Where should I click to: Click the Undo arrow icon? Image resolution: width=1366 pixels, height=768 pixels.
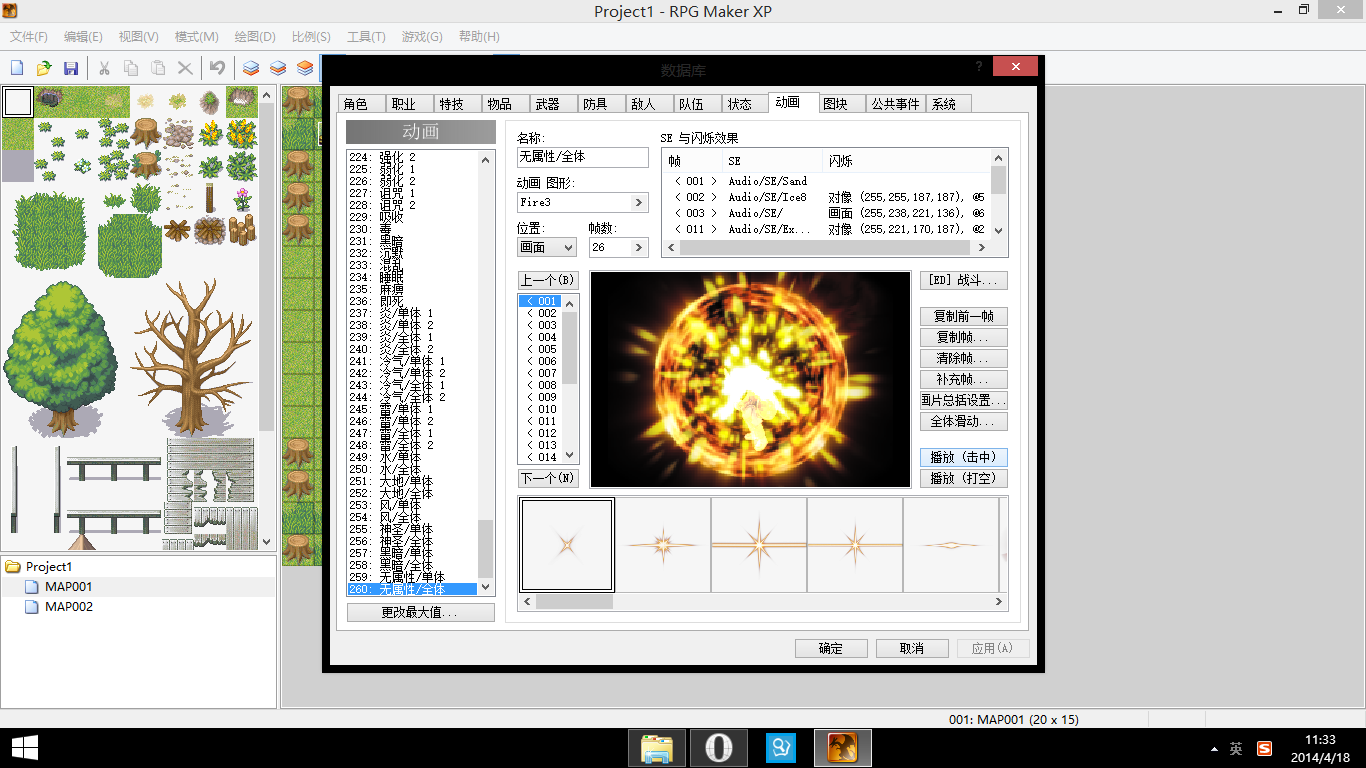point(217,68)
